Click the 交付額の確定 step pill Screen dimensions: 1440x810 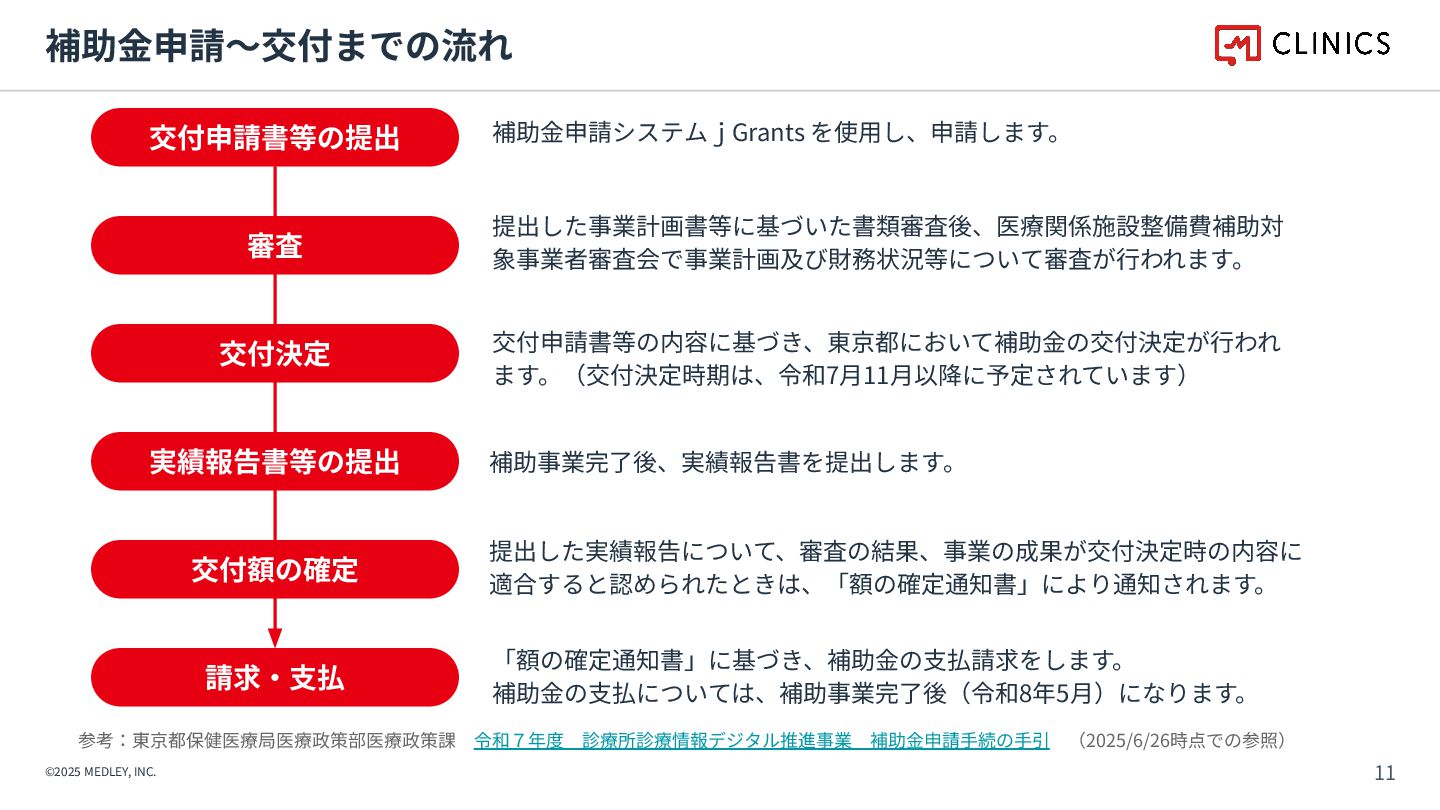pyautogui.click(x=275, y=569)
